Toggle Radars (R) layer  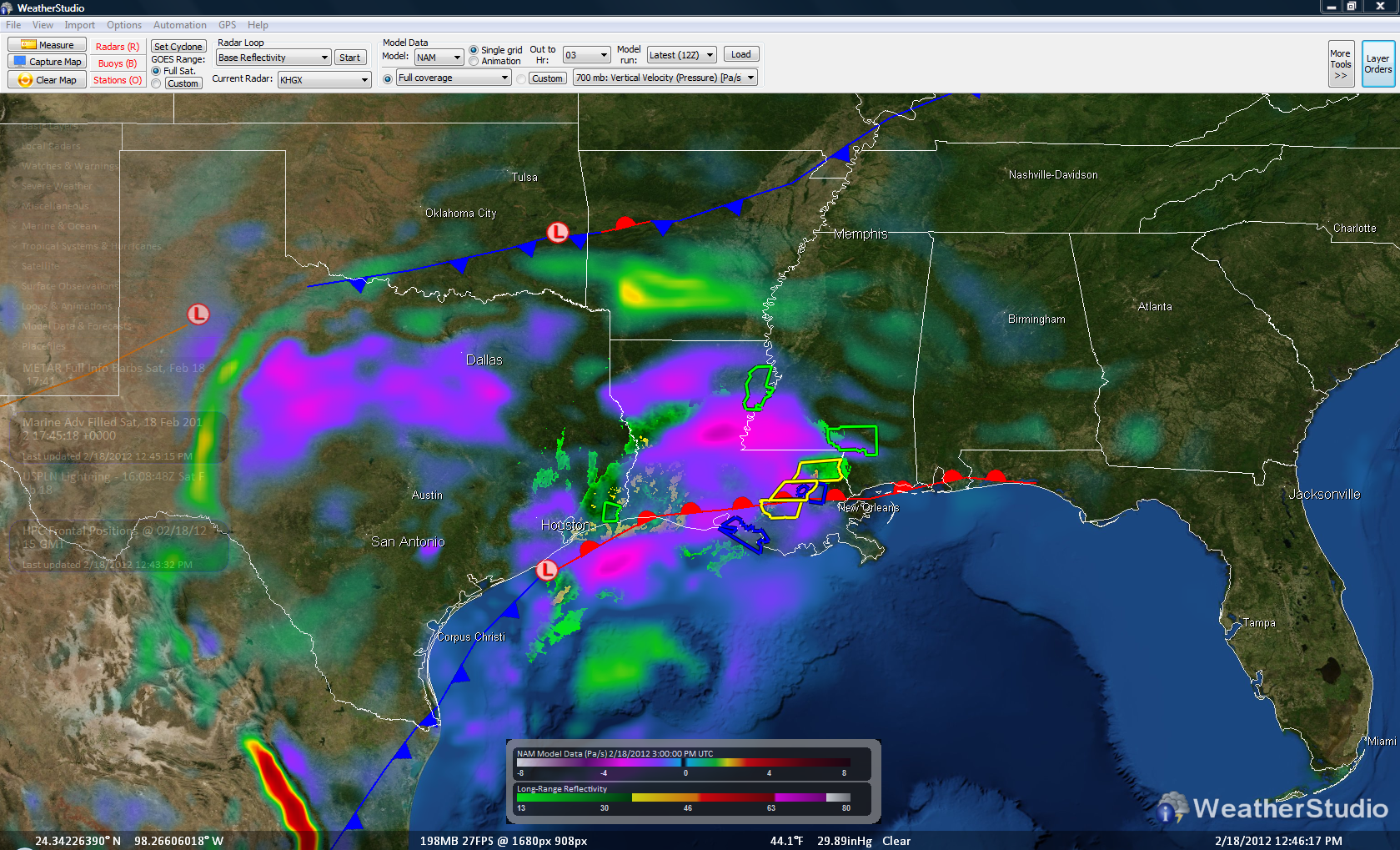point(117,46)
